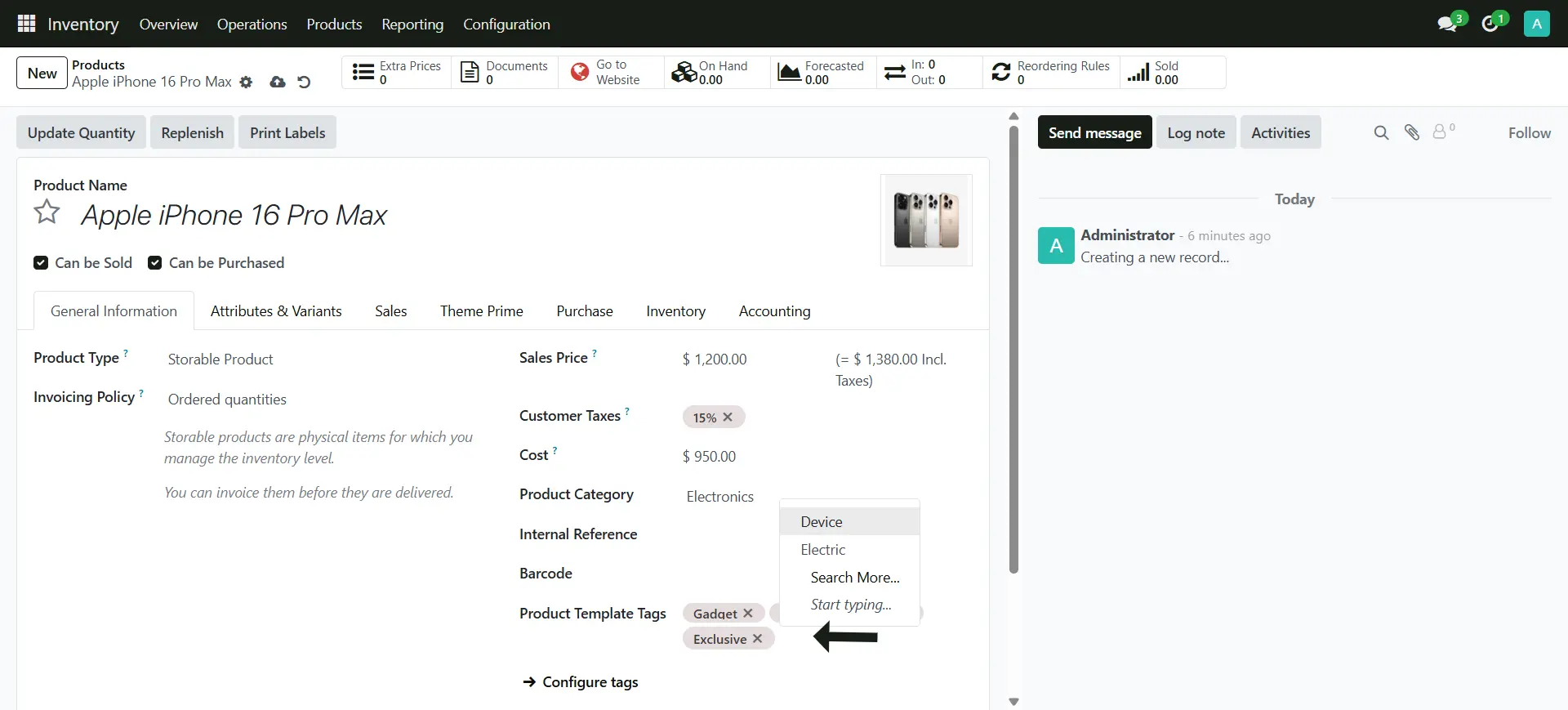Open the apps grid menu icon

[26, 24]
